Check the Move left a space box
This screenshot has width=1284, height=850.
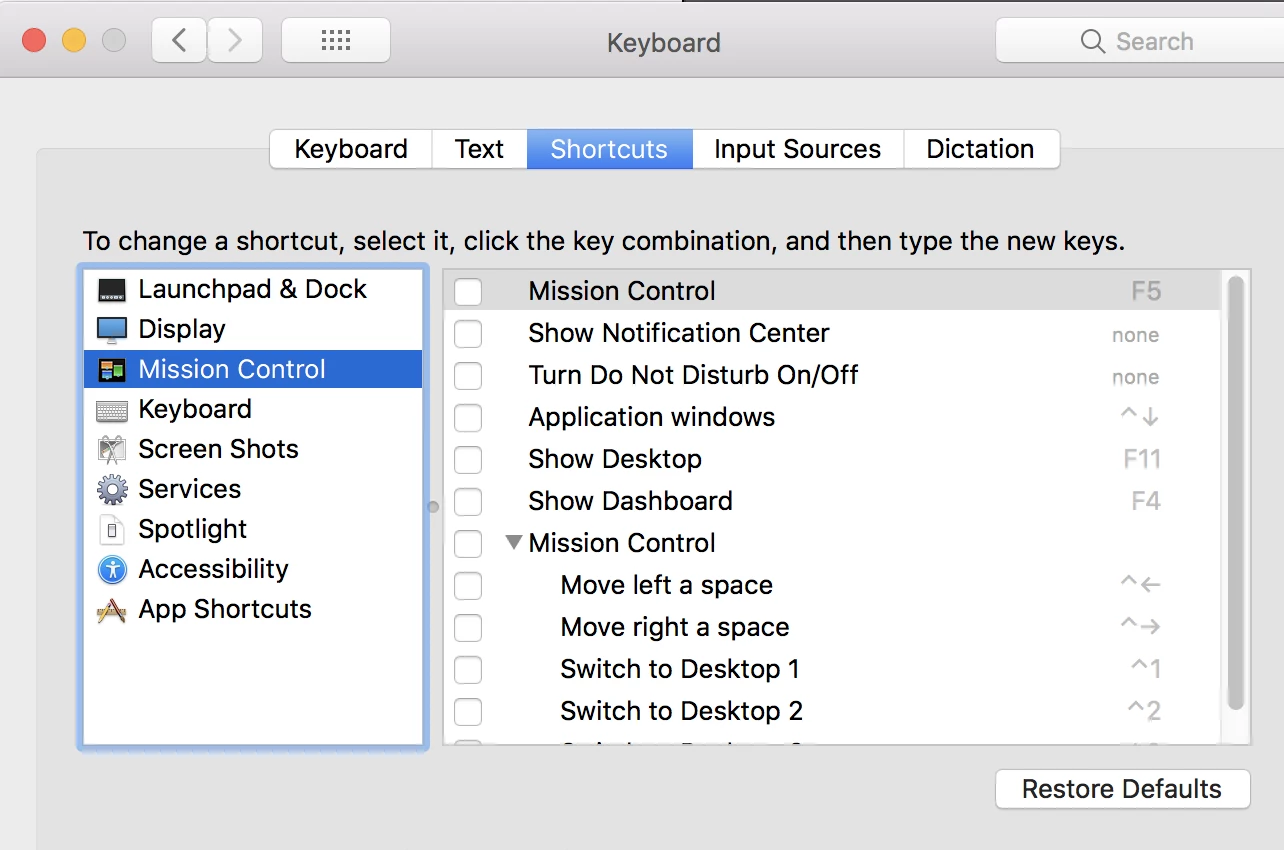468,586
